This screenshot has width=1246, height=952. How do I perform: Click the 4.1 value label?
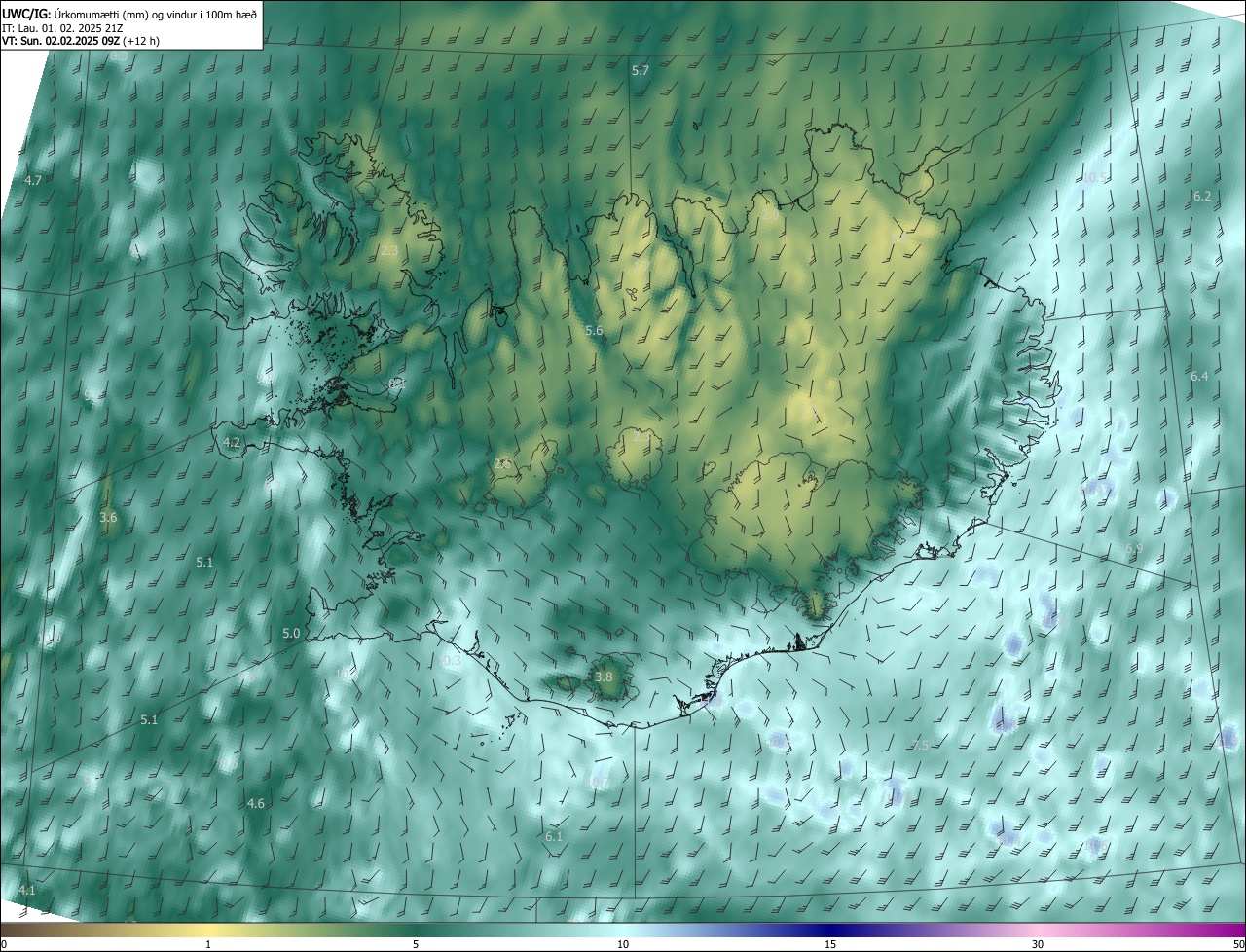27,891
